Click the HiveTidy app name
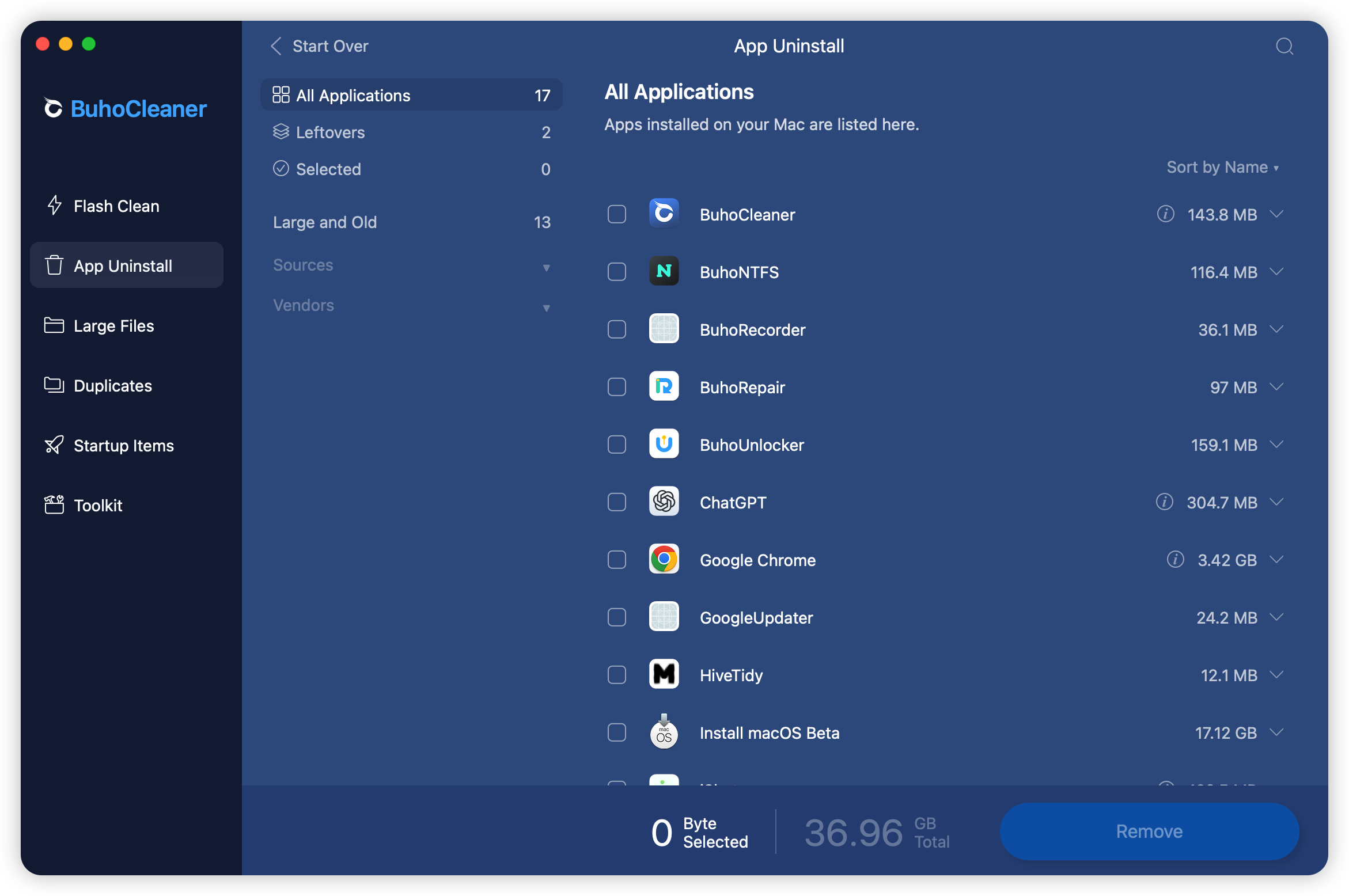 pos(731,675)
